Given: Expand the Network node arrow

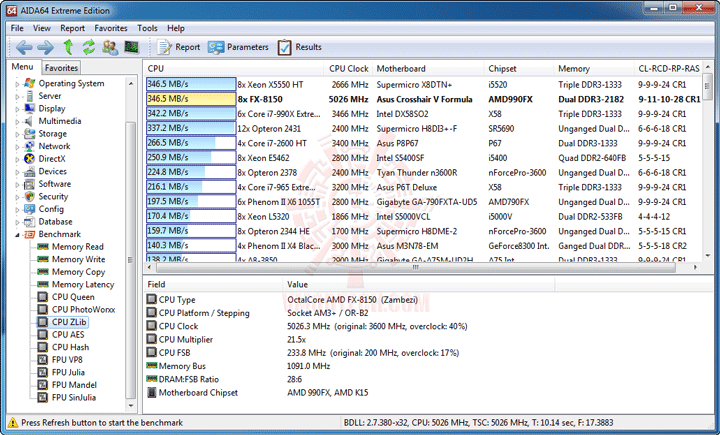Looking at the screenshot, I should point(17,147).
